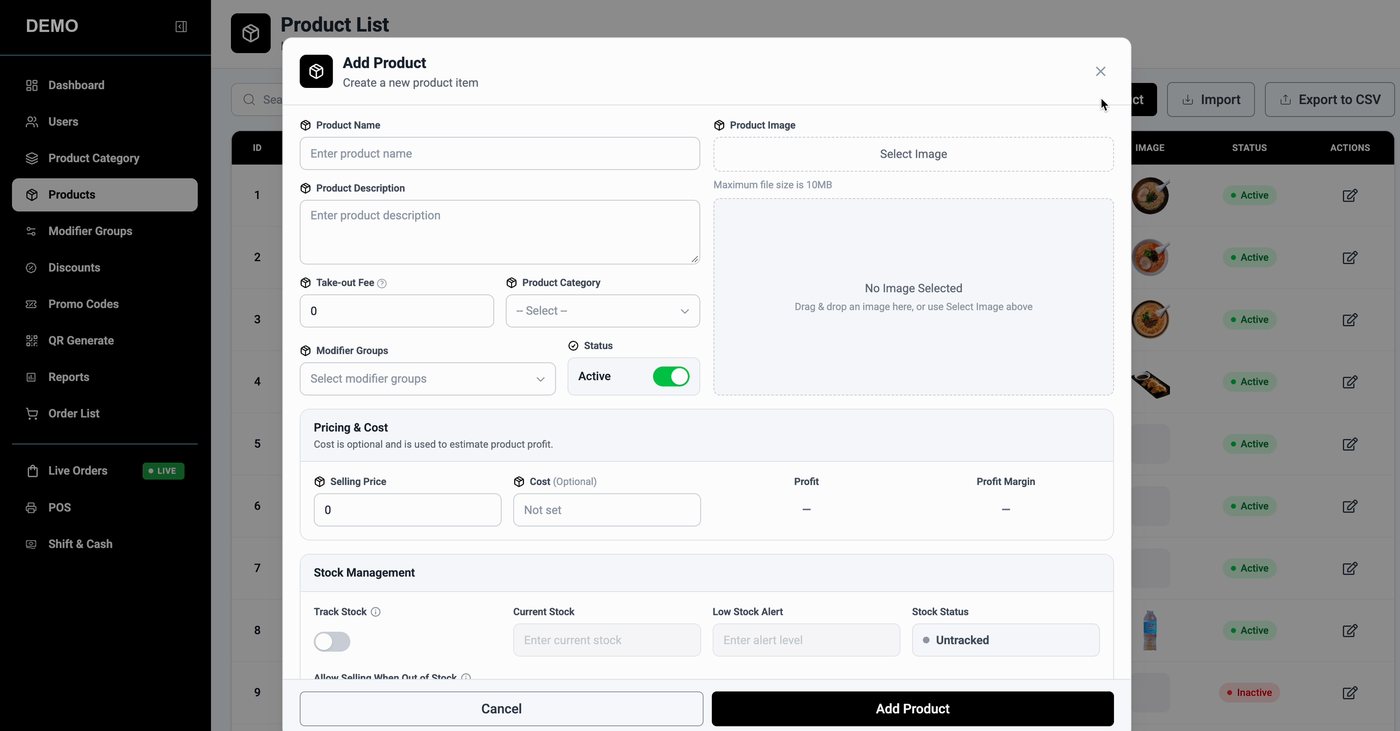The height and width of the screenshot is (731, 1400).
Task: Edit product row 1 with pencil icon
Action: coord(1350,195)
